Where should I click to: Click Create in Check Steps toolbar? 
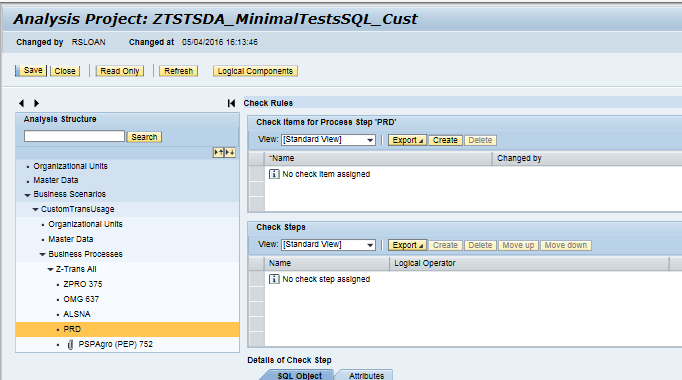pos(445,245)
